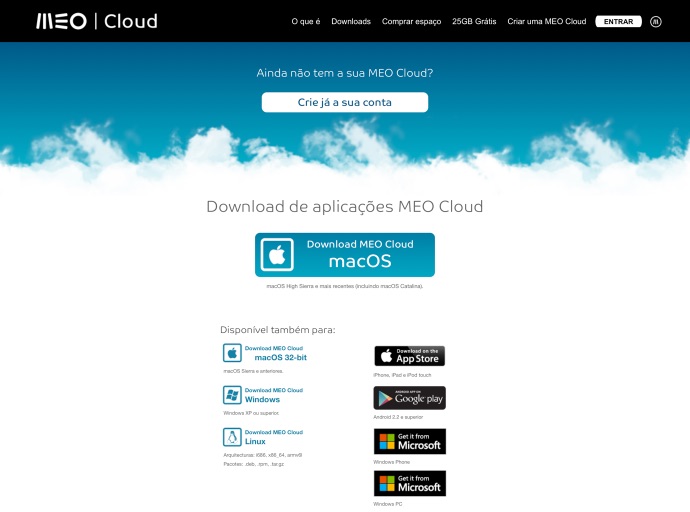Viewport: 690px width, 512px height.
Task: Click the 'Ainda não tem a sua MEO Cloud?' text
Action: (x=345, y=73)
